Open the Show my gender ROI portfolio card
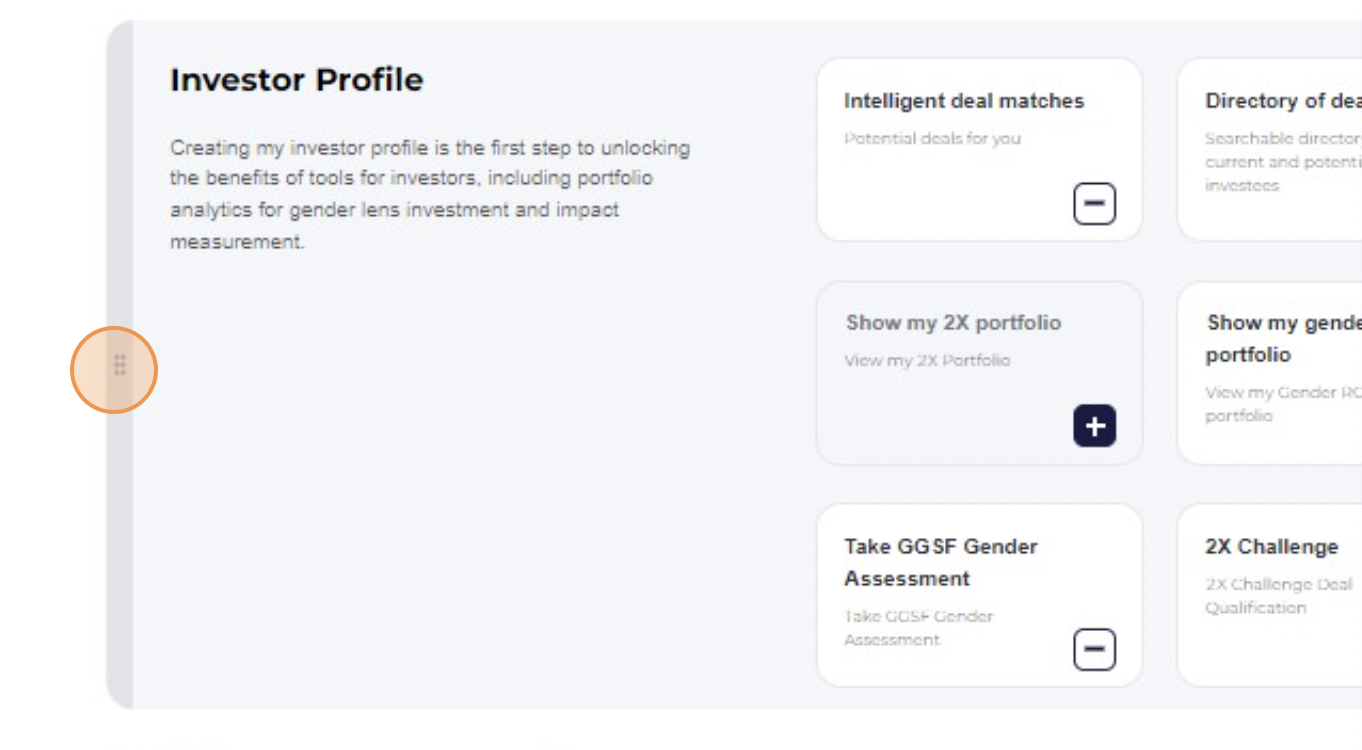1362x750 pixels. point(1270,373)
